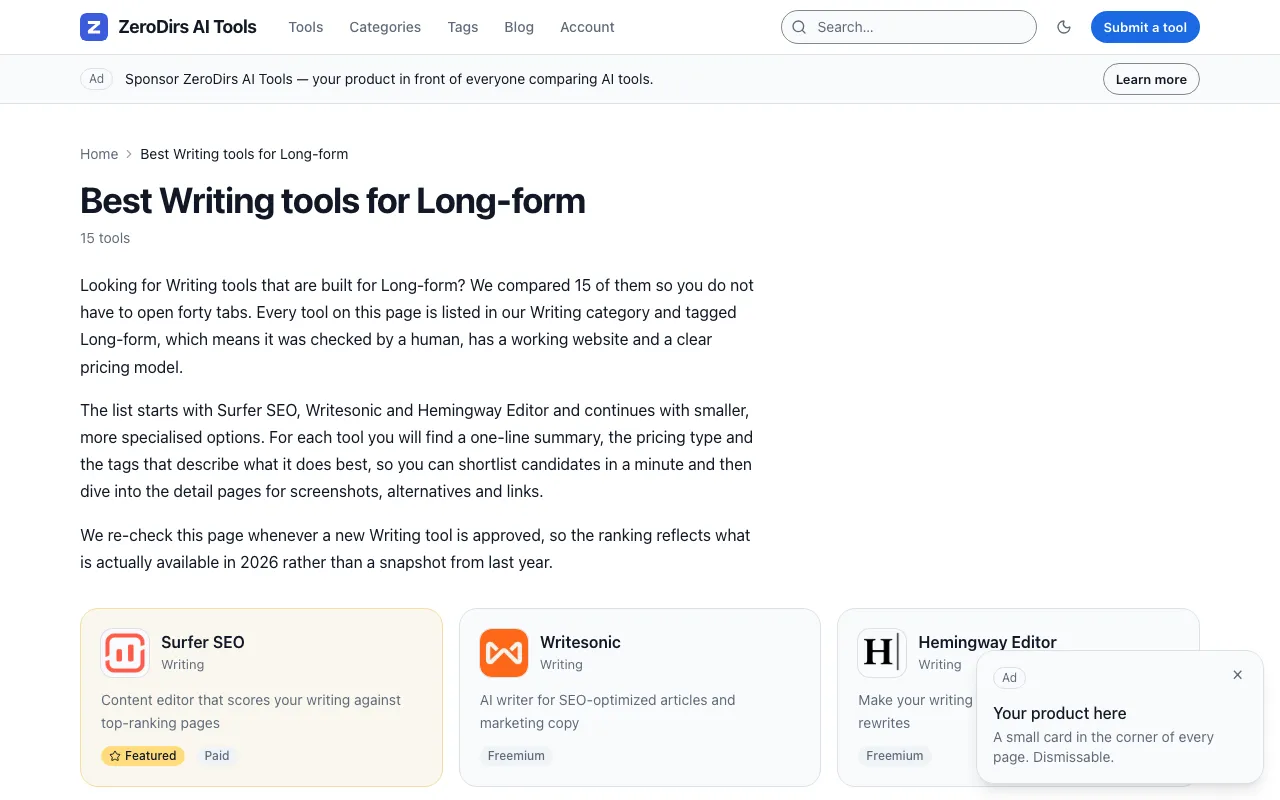
Task: Click the Writesonic description text
Action: pos(607,711)
